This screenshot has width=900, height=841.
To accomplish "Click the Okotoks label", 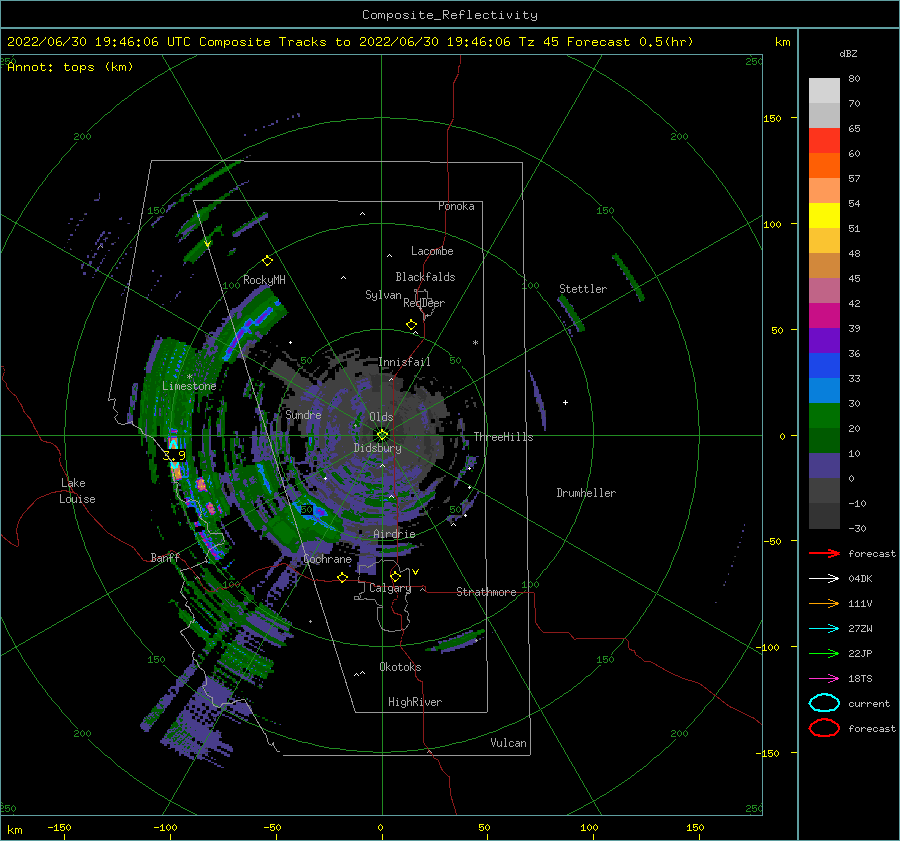I will pos(400,667).
